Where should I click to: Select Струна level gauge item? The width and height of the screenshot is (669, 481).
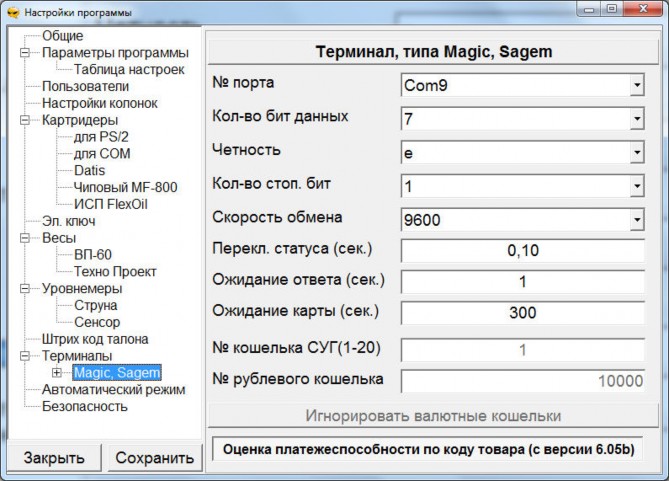point(96,306)
